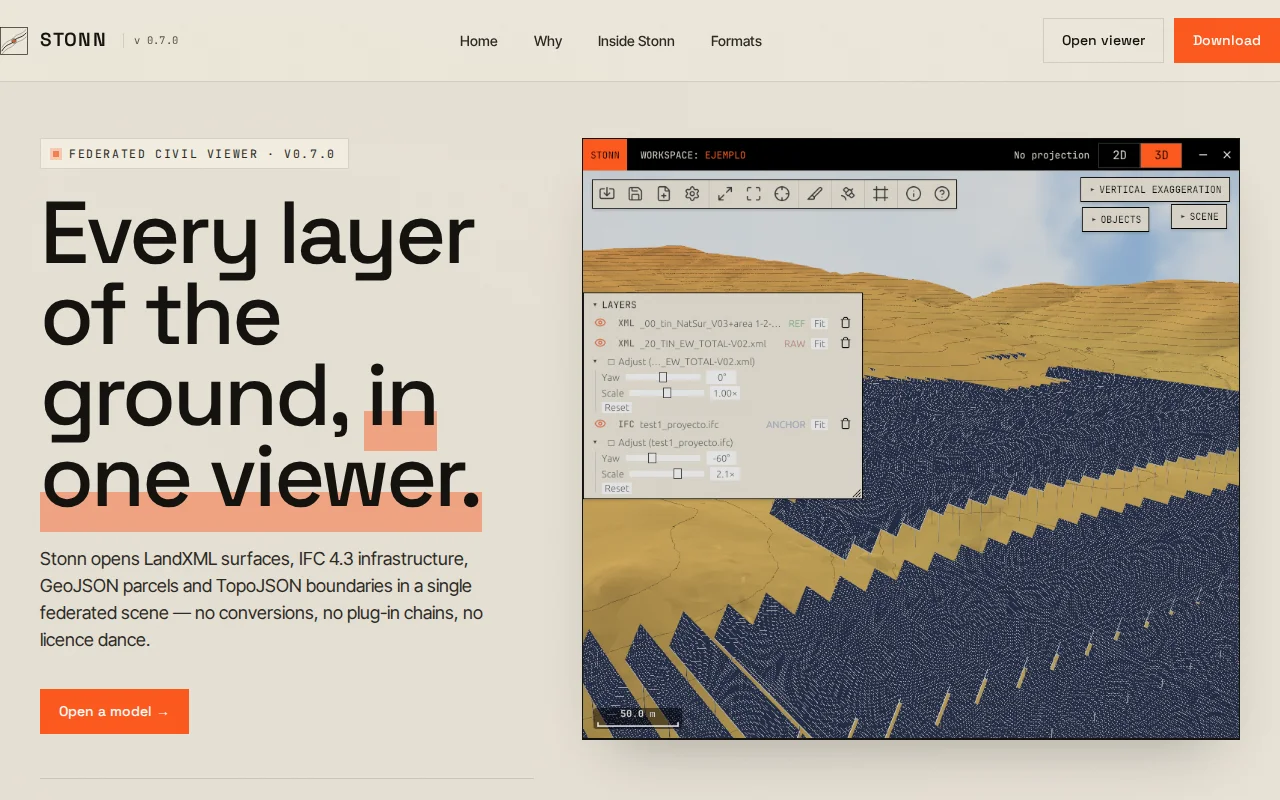
Task: Switch the viewer to 3D mode
Action: [x=1161, y=155]
